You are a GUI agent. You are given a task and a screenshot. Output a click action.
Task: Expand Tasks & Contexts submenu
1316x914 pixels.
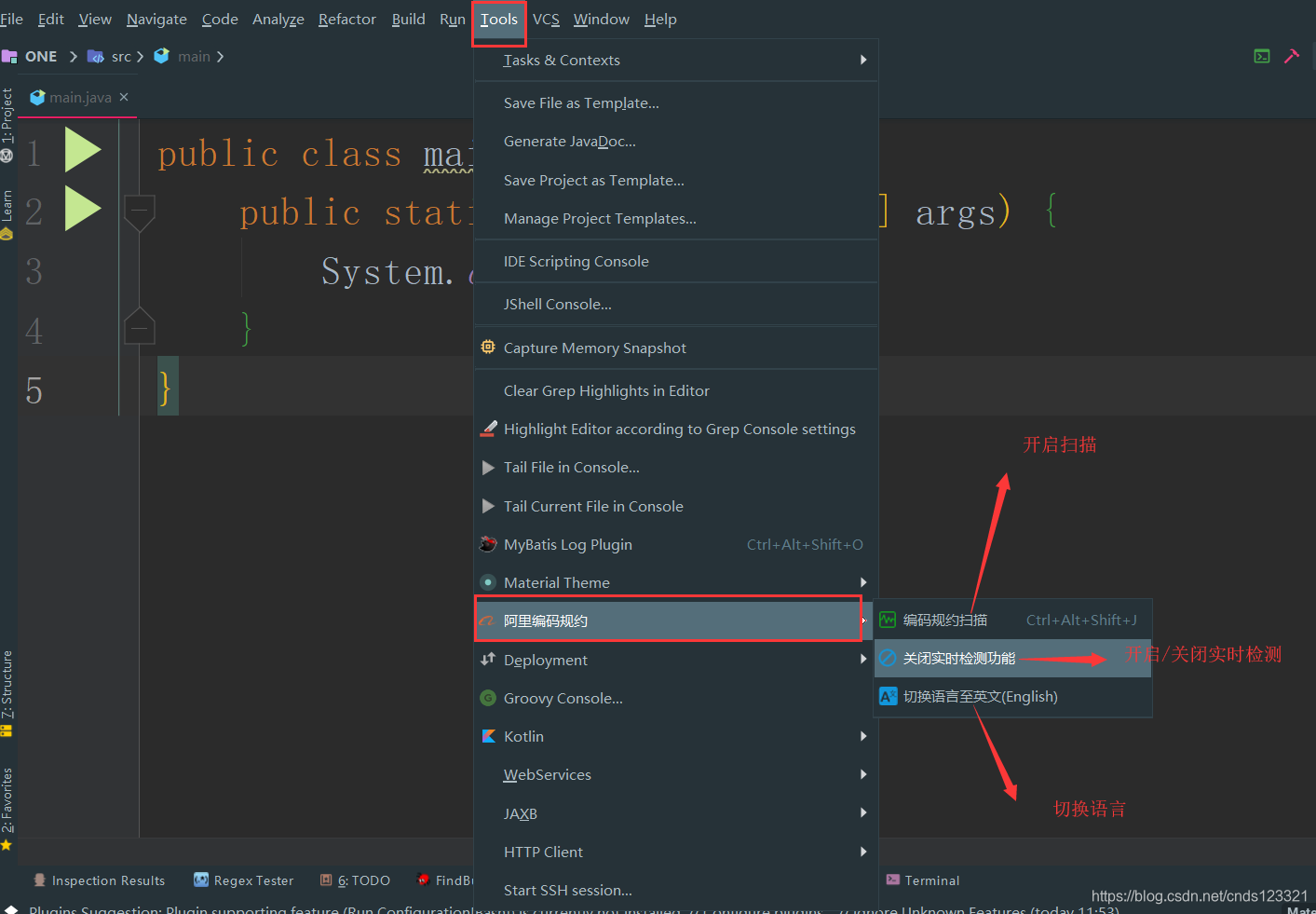click(x=676, y=60)
